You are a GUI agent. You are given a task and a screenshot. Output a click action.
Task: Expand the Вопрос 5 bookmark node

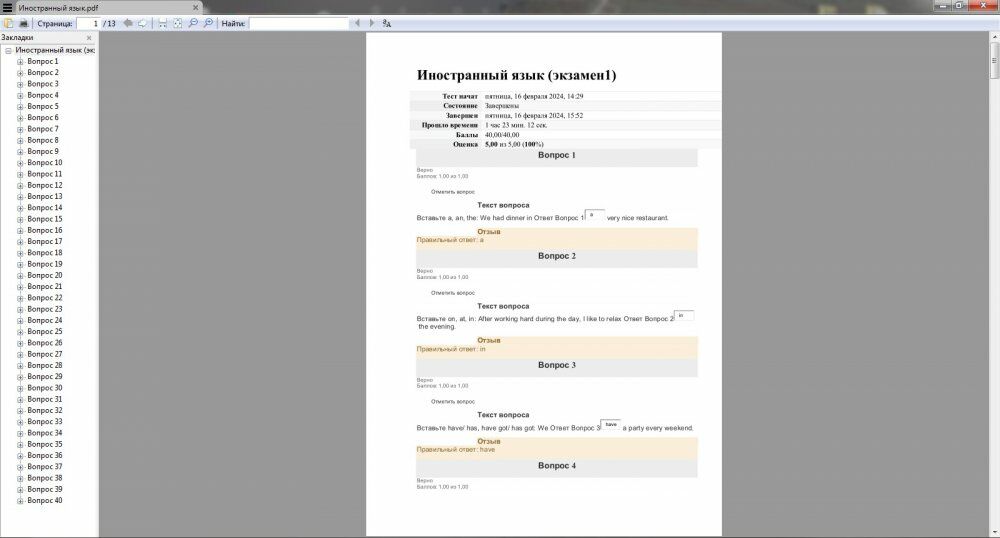[x=20, y=106]
